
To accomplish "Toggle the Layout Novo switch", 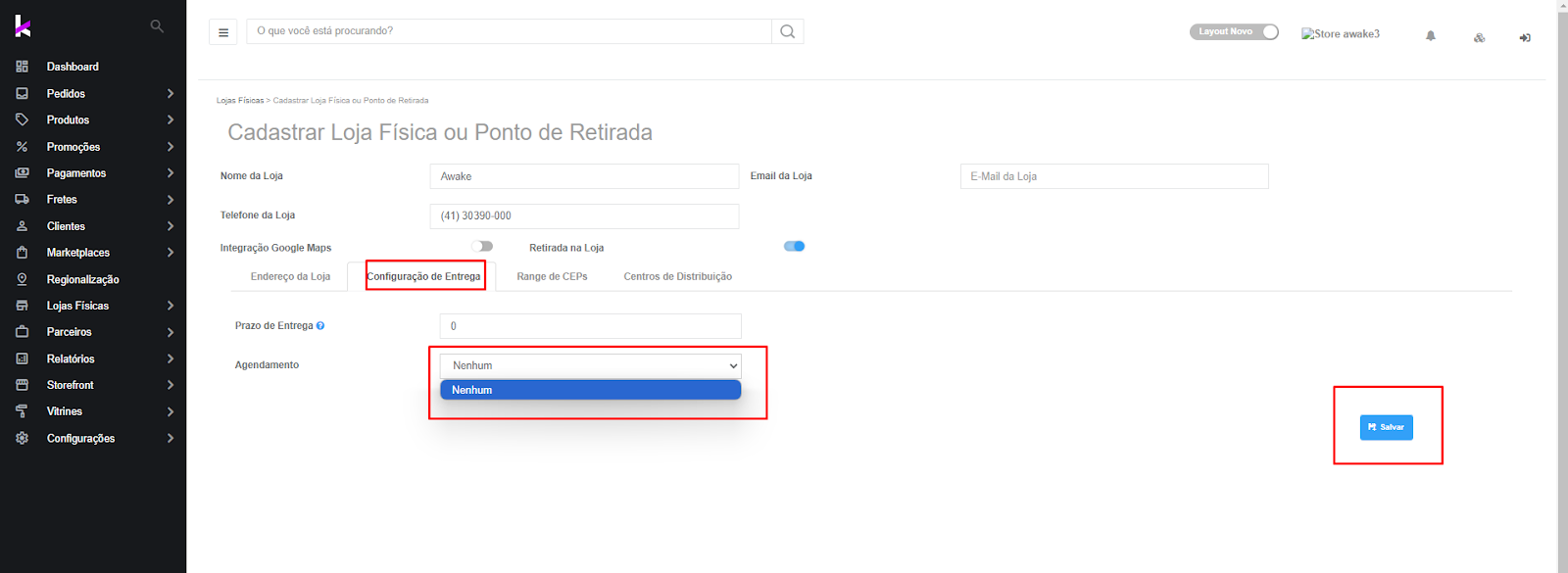I will (1234, 31).
